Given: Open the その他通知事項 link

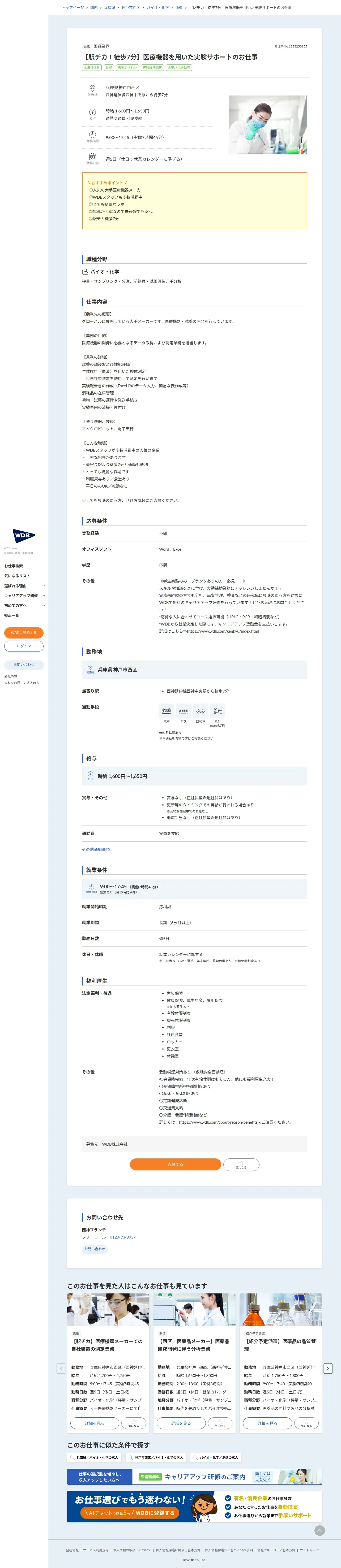Looking at the screenshot, I should click(96, 849).
